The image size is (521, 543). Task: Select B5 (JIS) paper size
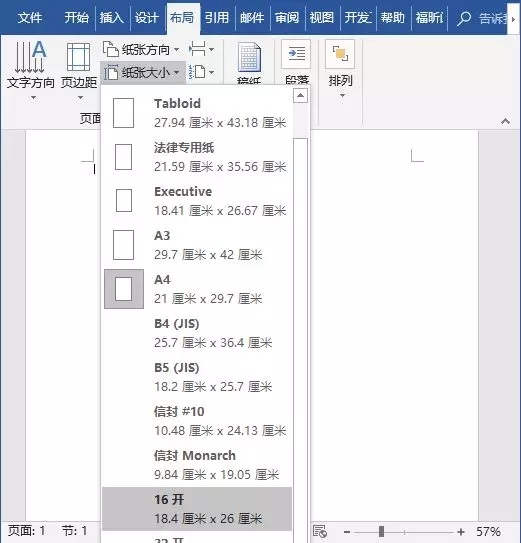pos(197,377)
